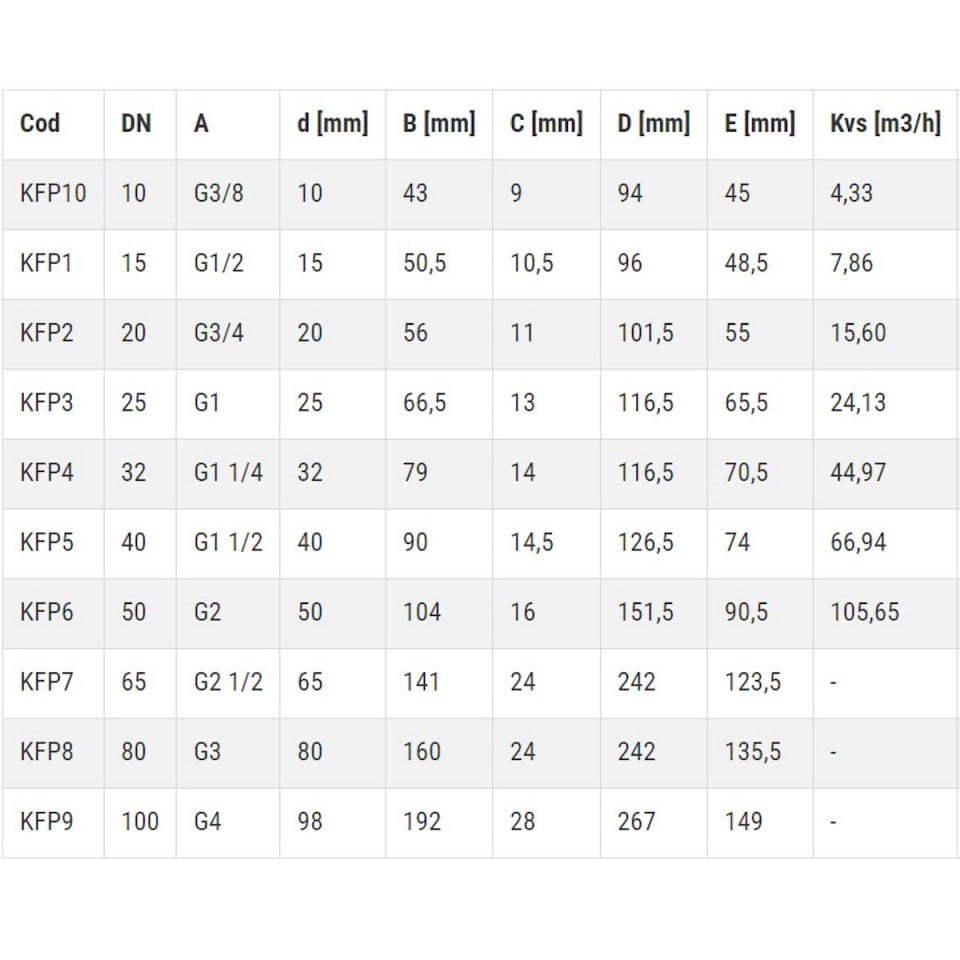This screenshot has width=960, height=960.
Task: Select the 98 d value for KFP9
Action: [310, 822]
